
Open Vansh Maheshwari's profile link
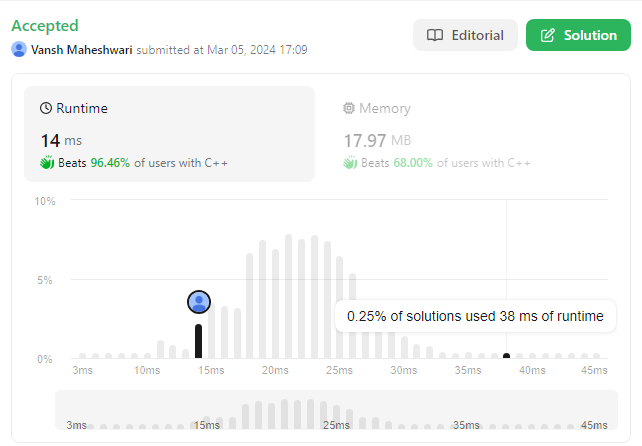click(82, 49)
